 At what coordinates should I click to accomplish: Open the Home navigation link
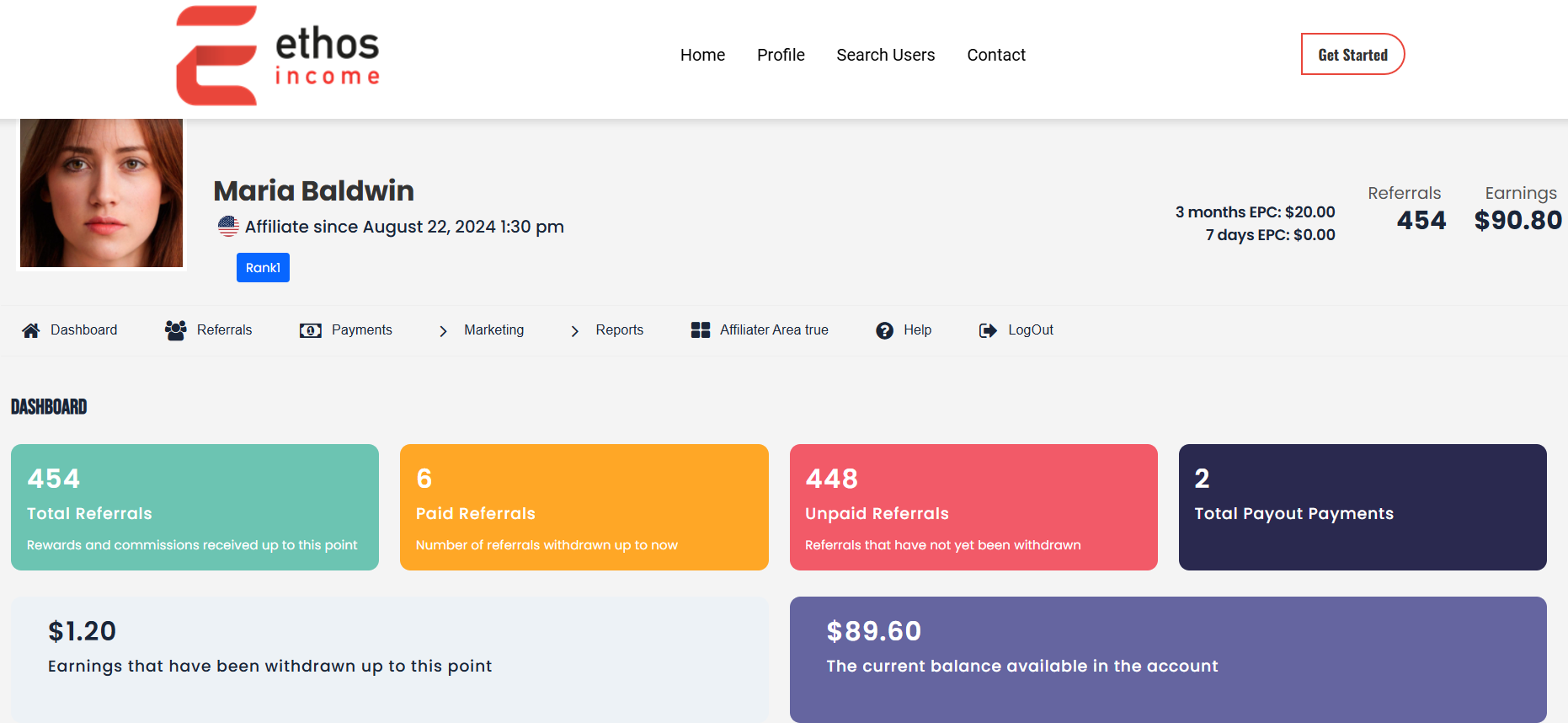[x=702, y=55]
